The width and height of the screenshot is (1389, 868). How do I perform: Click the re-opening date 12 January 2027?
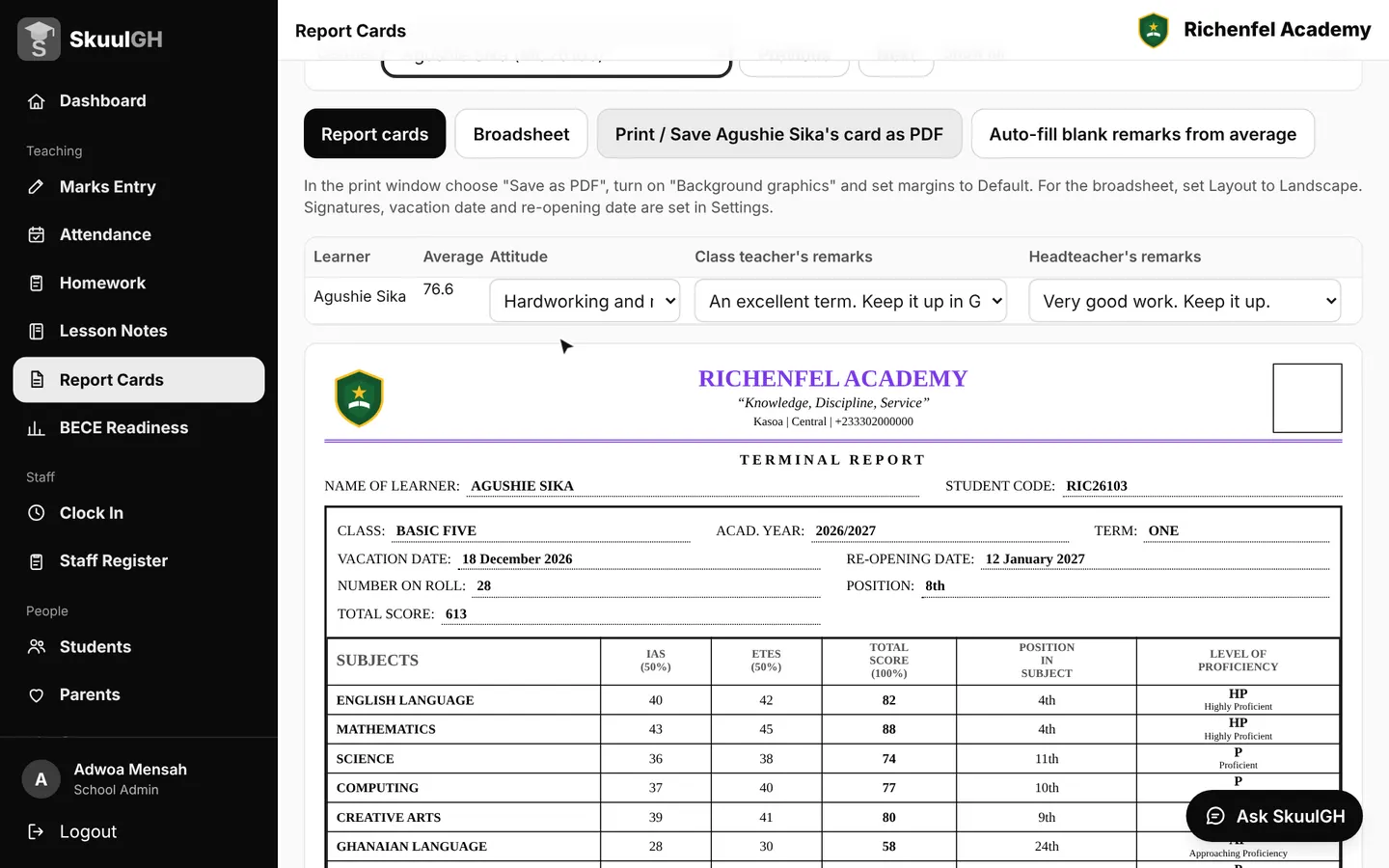click(1035, 559)
